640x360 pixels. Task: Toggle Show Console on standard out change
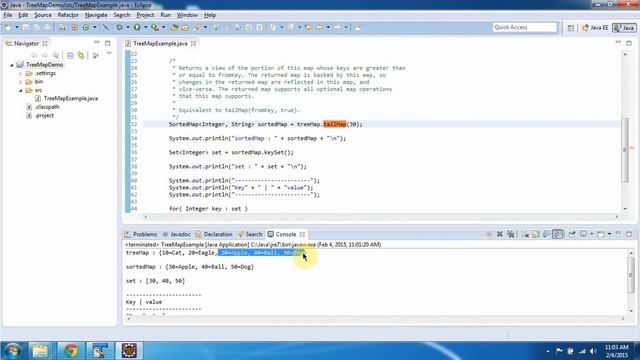tap(547, 234)
